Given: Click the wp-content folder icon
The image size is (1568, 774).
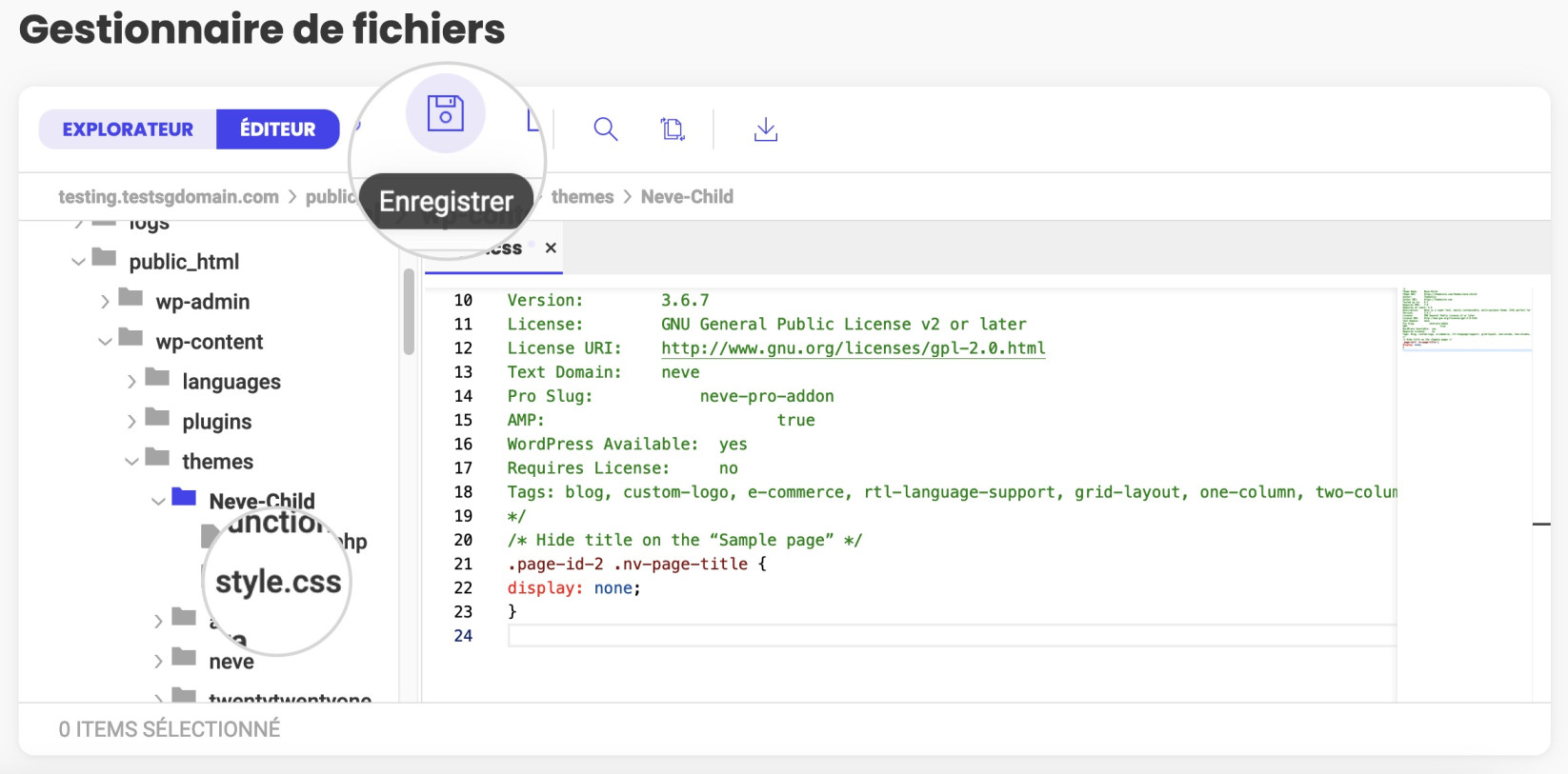Looking at the screenshot, I should click(131, 337).
